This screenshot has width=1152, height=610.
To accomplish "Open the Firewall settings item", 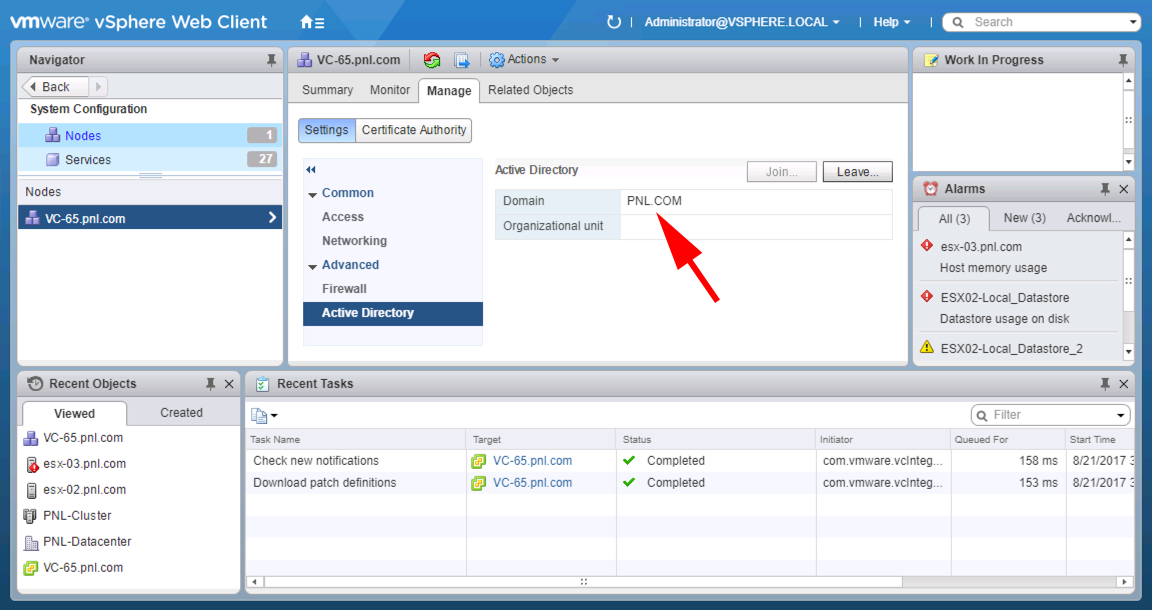I will click(x=344, y=289).
